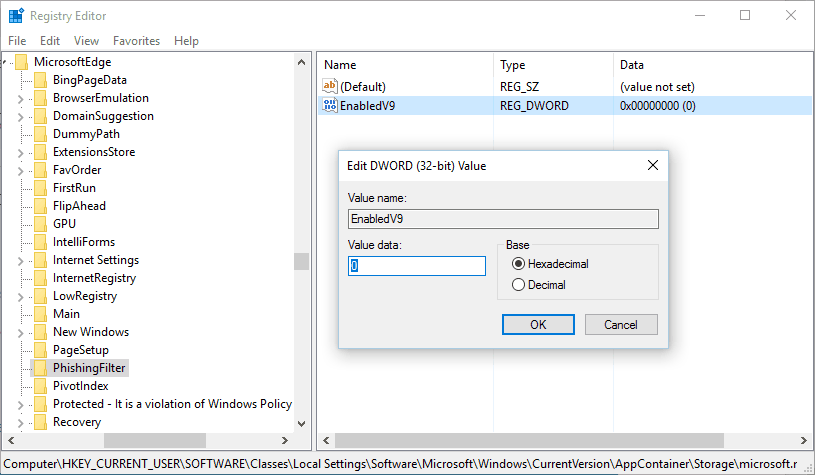Click the DummyPath folder icon
The width and height of the screenshot is (815, 475).
click(x=41, y=134)
